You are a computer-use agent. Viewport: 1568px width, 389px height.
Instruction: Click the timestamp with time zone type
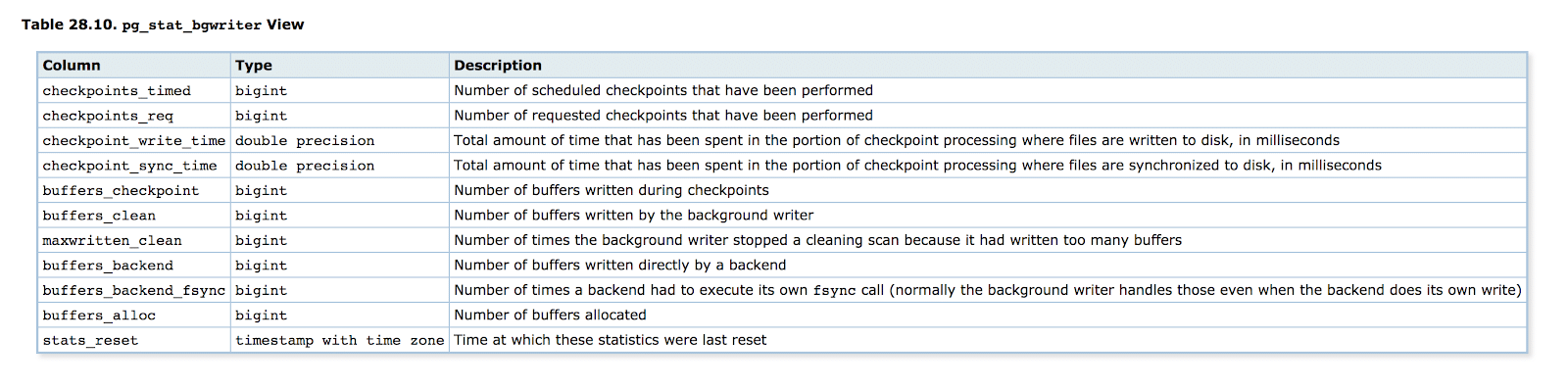(339, 341)
